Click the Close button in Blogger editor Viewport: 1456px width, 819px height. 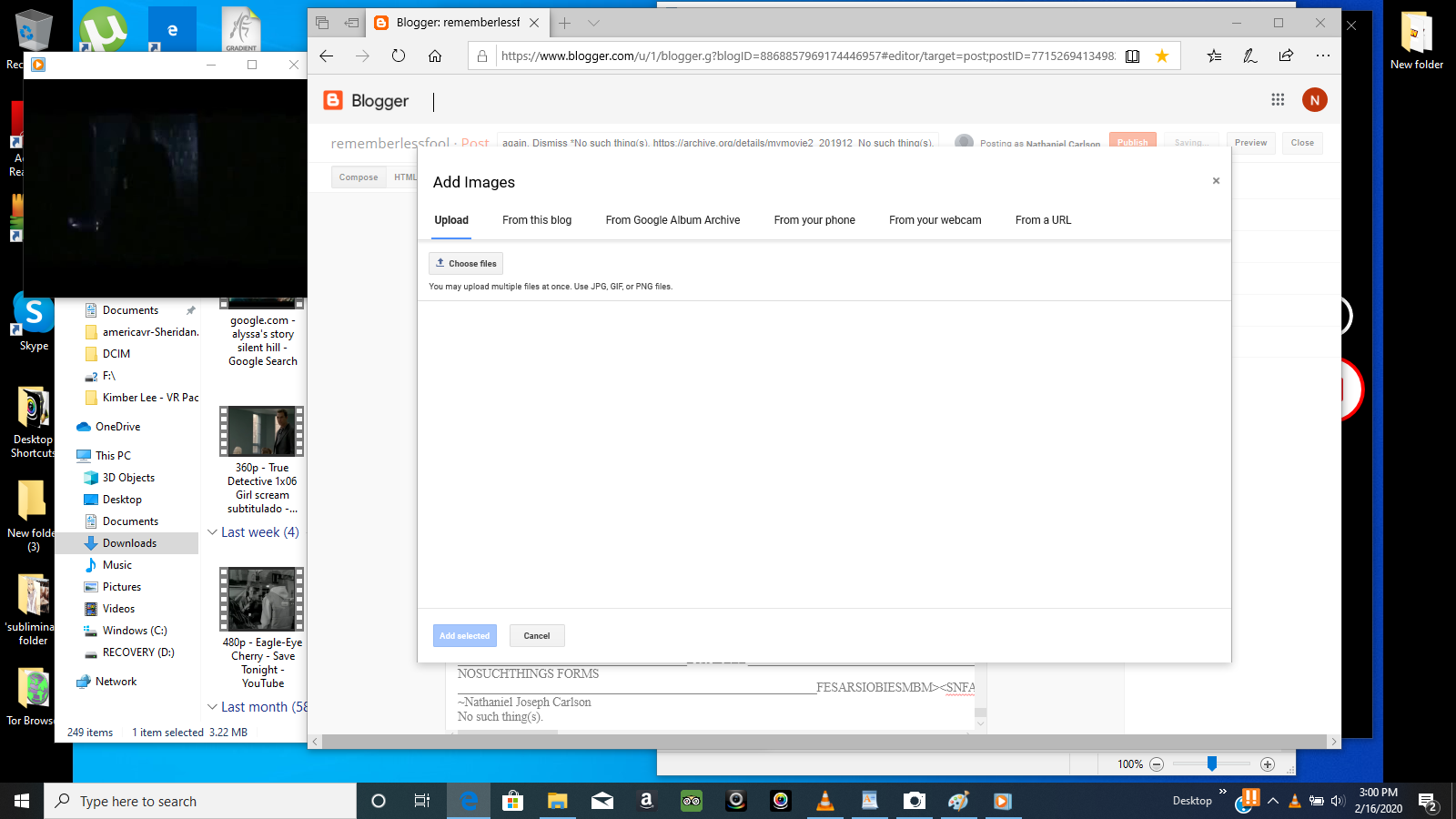pyautogui.click(x=1302, y=143)
